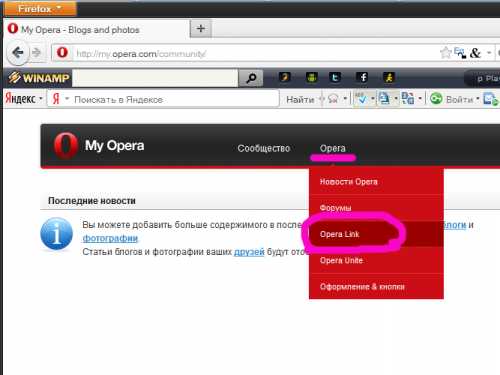Click the Найти search button
The height and width of the screenshot is (375, 500).
[x=300, y=99]
